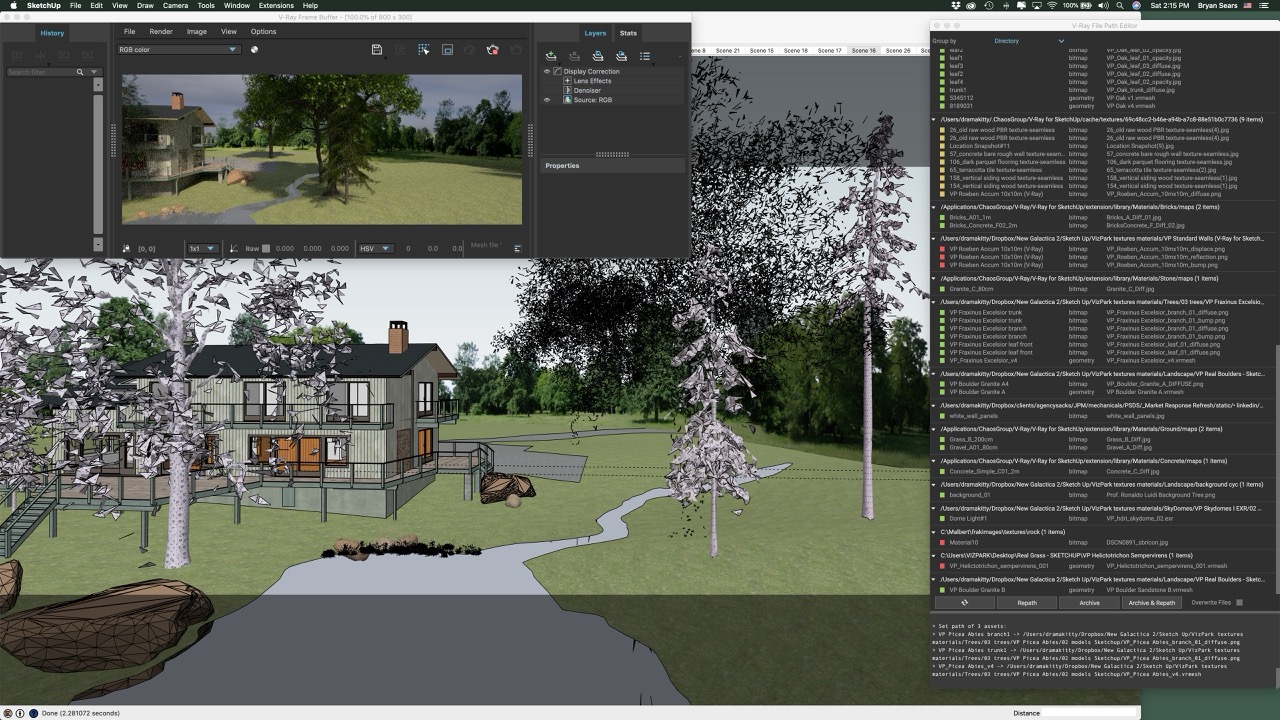Switch to the Stats tab
This screenshot has width=1280, height=720.
[x=628, y=33]
